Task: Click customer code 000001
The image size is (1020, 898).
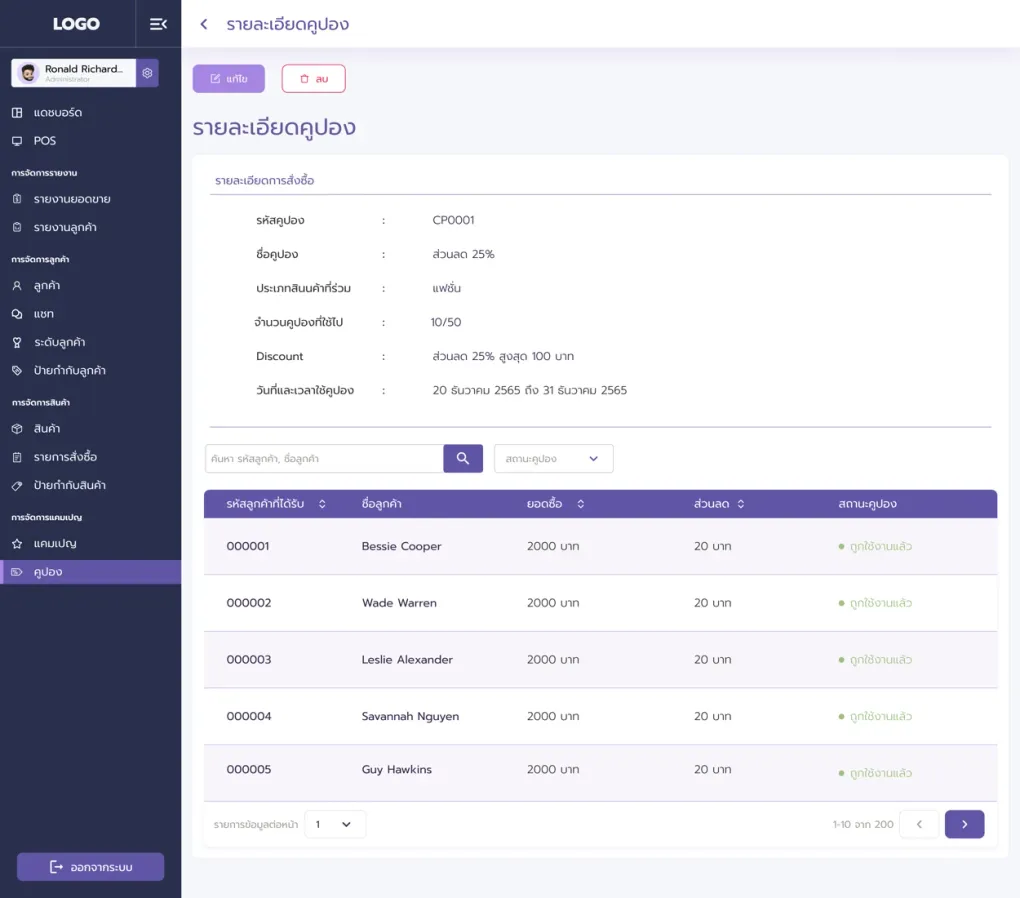Action: 248,546
